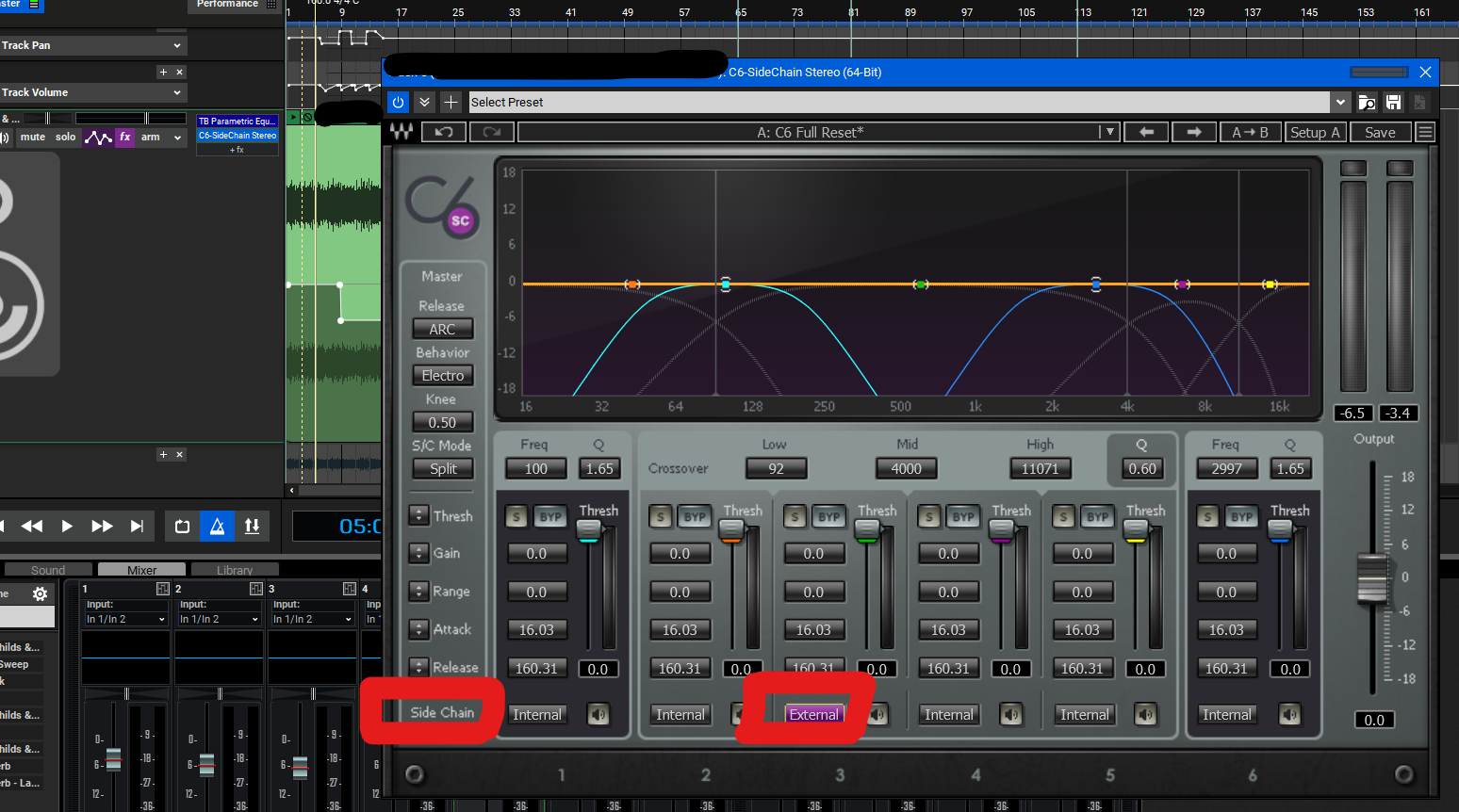The height and width of the screenshot is (812, 1459).
Task: Mute the track
Action: [33, 138]
